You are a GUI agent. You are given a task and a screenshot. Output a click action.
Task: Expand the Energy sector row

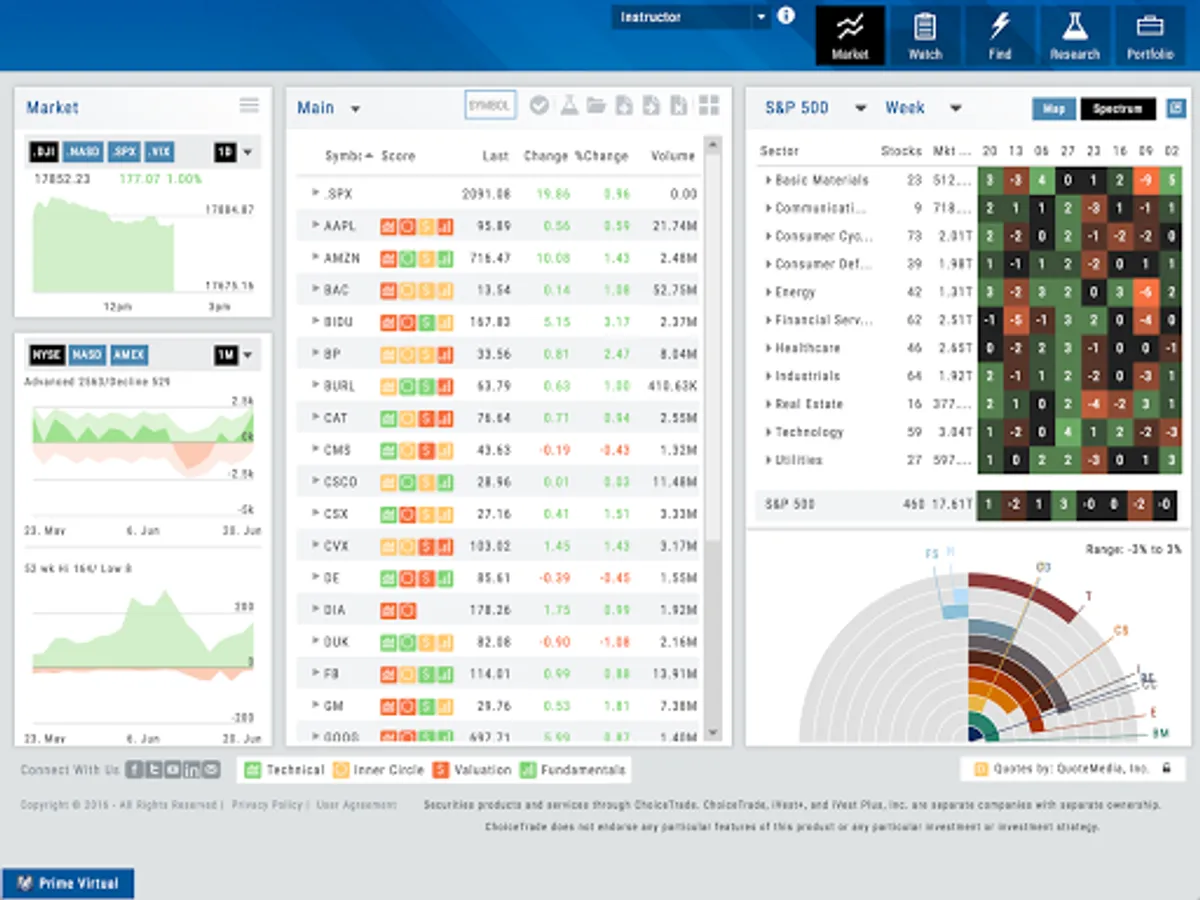[x=768, y=292]
